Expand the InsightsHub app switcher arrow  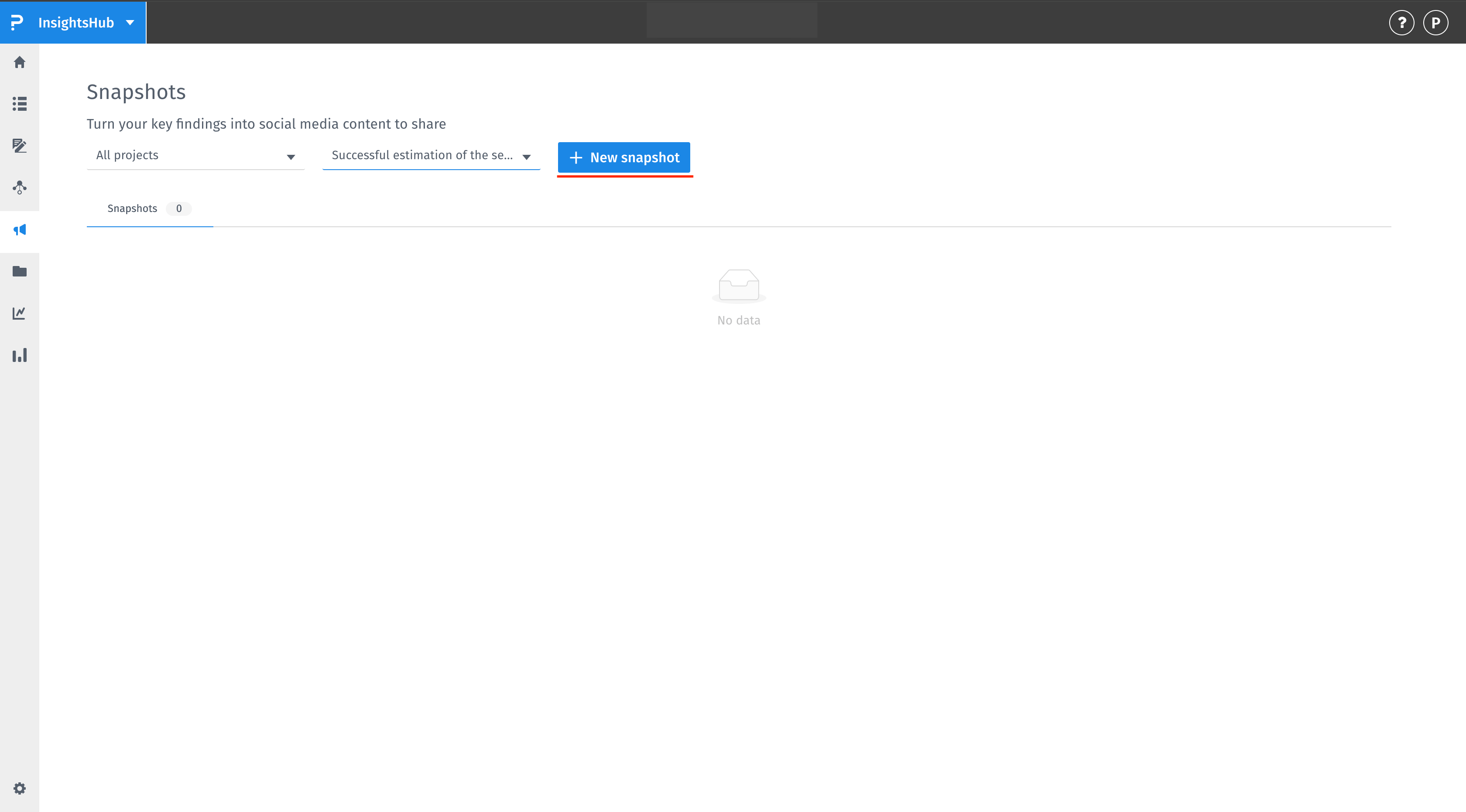click(130, 23)
